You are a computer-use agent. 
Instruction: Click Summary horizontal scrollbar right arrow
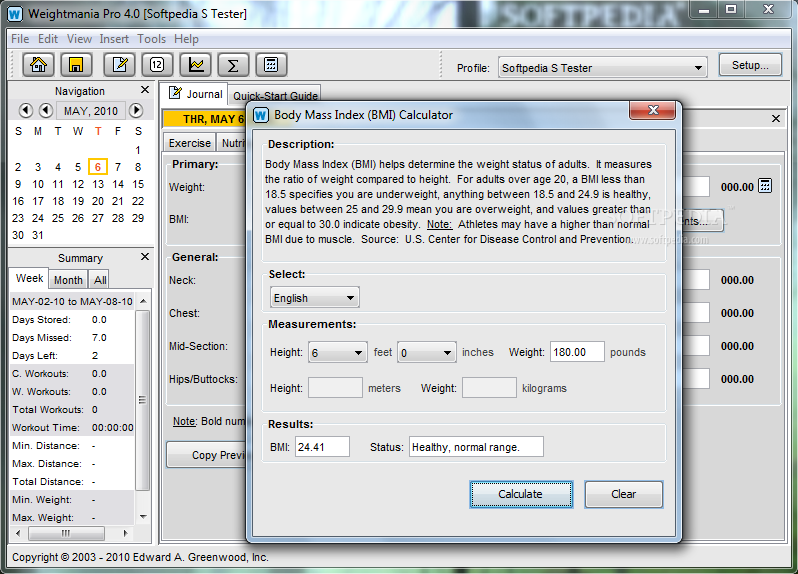coord(125,533)
